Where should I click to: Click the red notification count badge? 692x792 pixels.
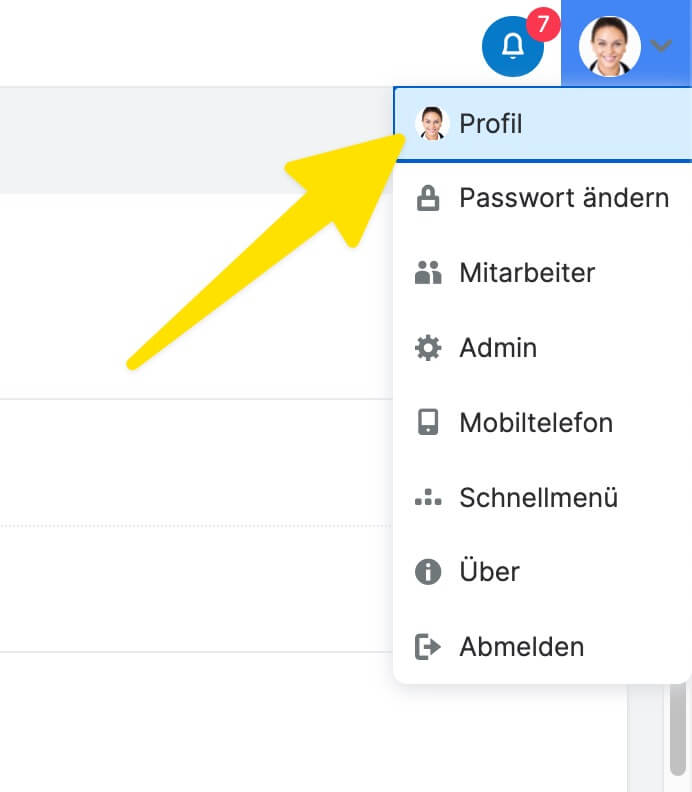tap(543, 23)
